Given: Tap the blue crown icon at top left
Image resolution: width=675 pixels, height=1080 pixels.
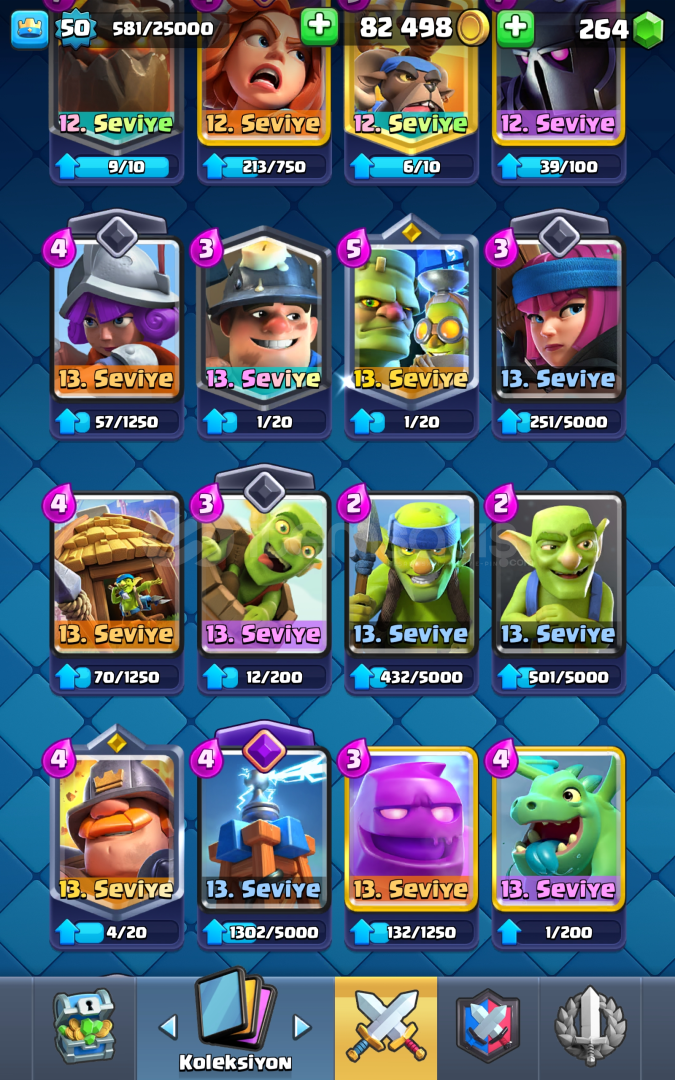Looking at the screenshot, I should [30, 29].
